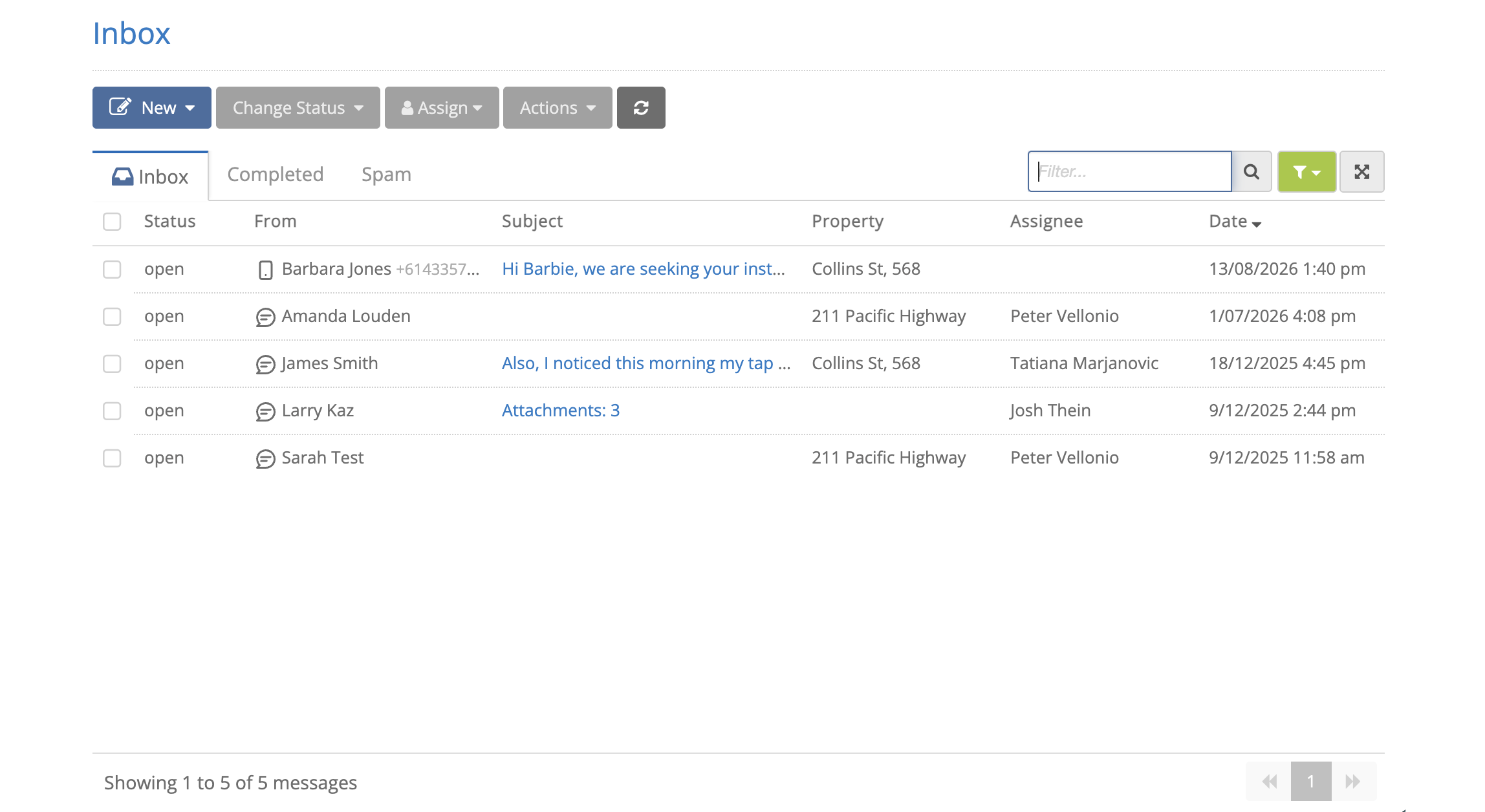1485x812 pixels.
Task: Click the search magnifier icon
Action: point(1252,171)
